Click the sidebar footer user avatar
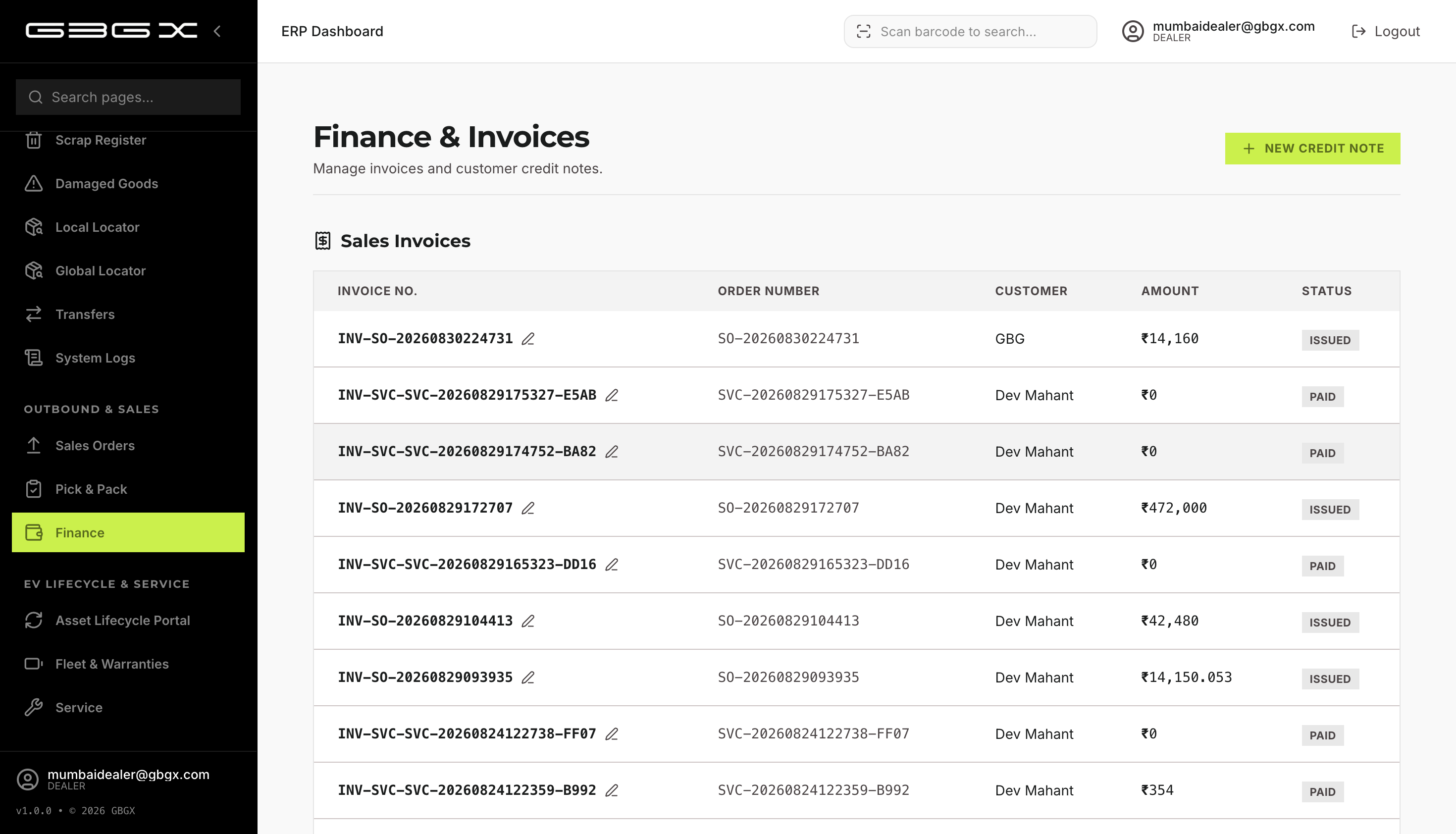The width and height of the screenshot is (1456, 834). click(x=27, y=779)
